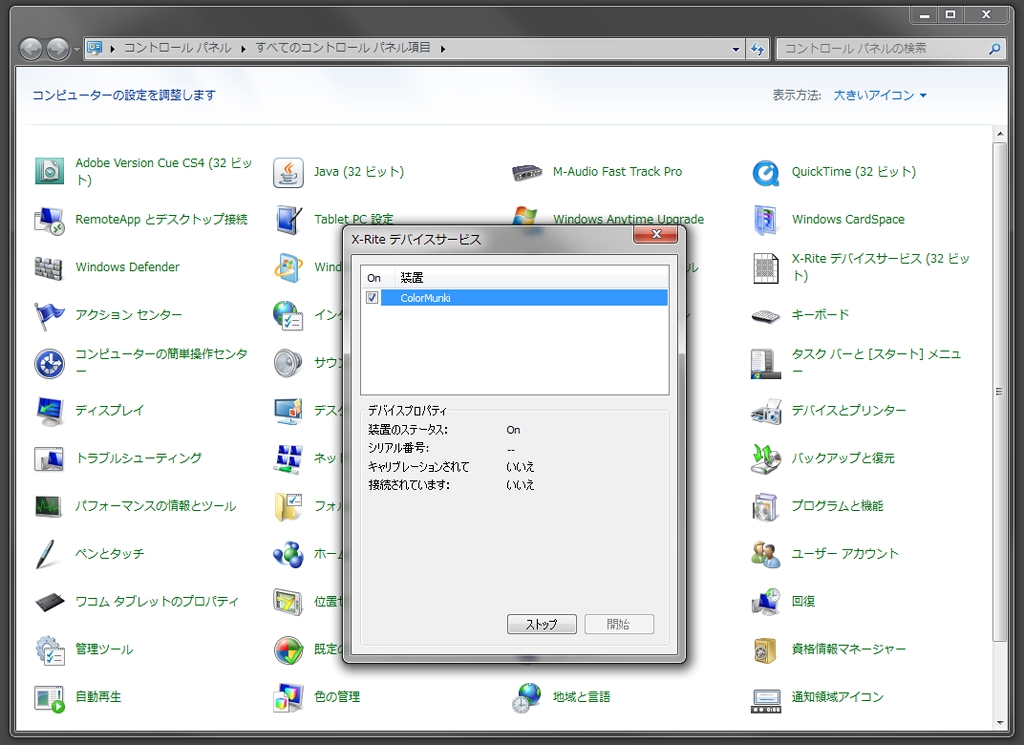Click the Back navigation button
Viewport: 1024px width, 745px height.
pyautogui.click(x=30, y=48)
